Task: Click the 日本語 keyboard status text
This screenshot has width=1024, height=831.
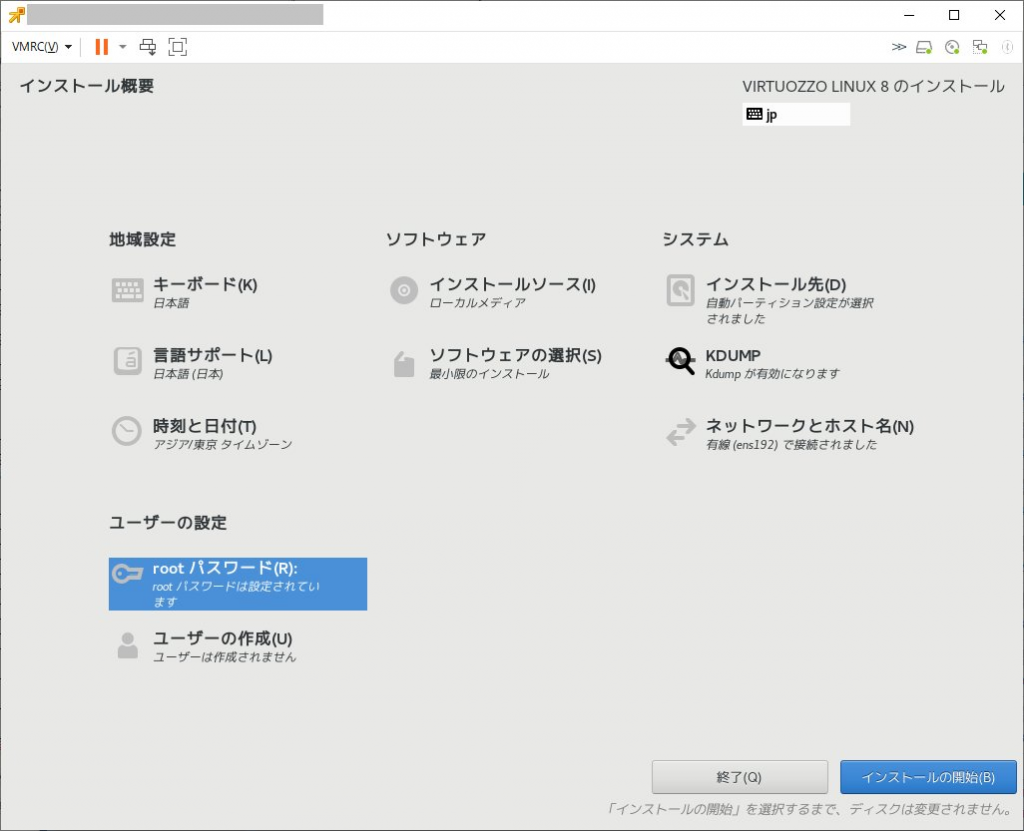Action: 171,303
